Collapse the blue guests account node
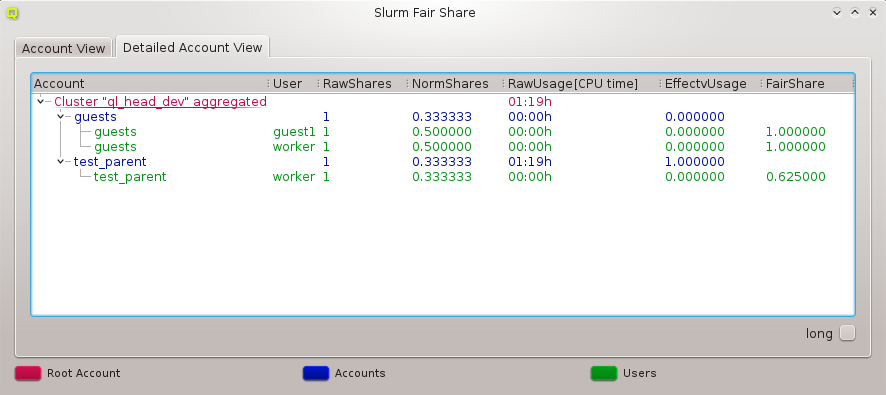The image size is (886, 395). 60,117
